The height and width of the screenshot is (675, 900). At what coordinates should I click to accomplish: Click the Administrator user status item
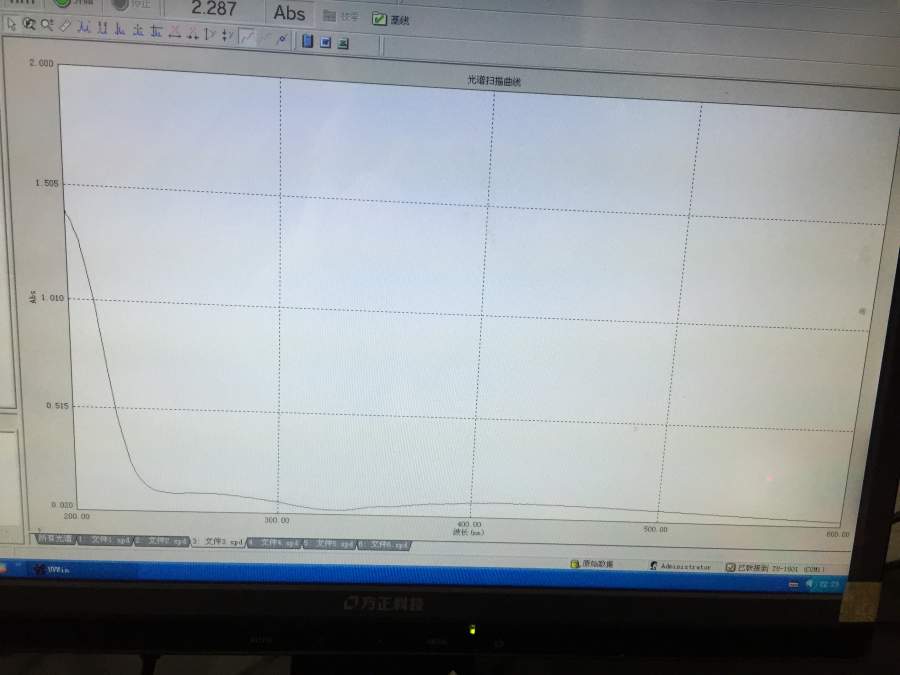pos(680,566)
